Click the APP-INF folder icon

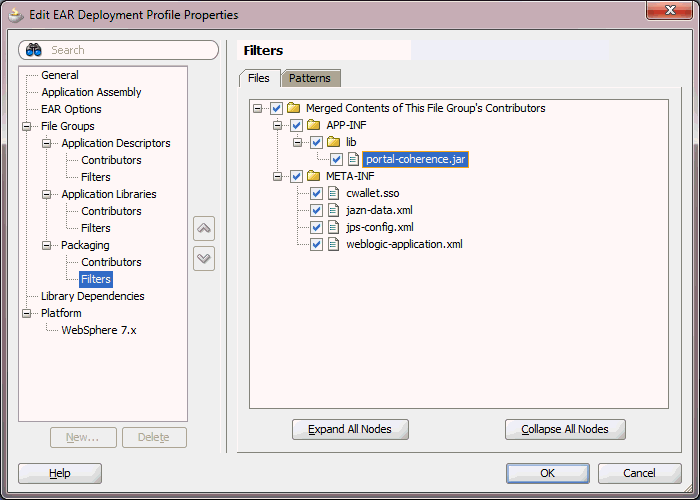[313, 125]
